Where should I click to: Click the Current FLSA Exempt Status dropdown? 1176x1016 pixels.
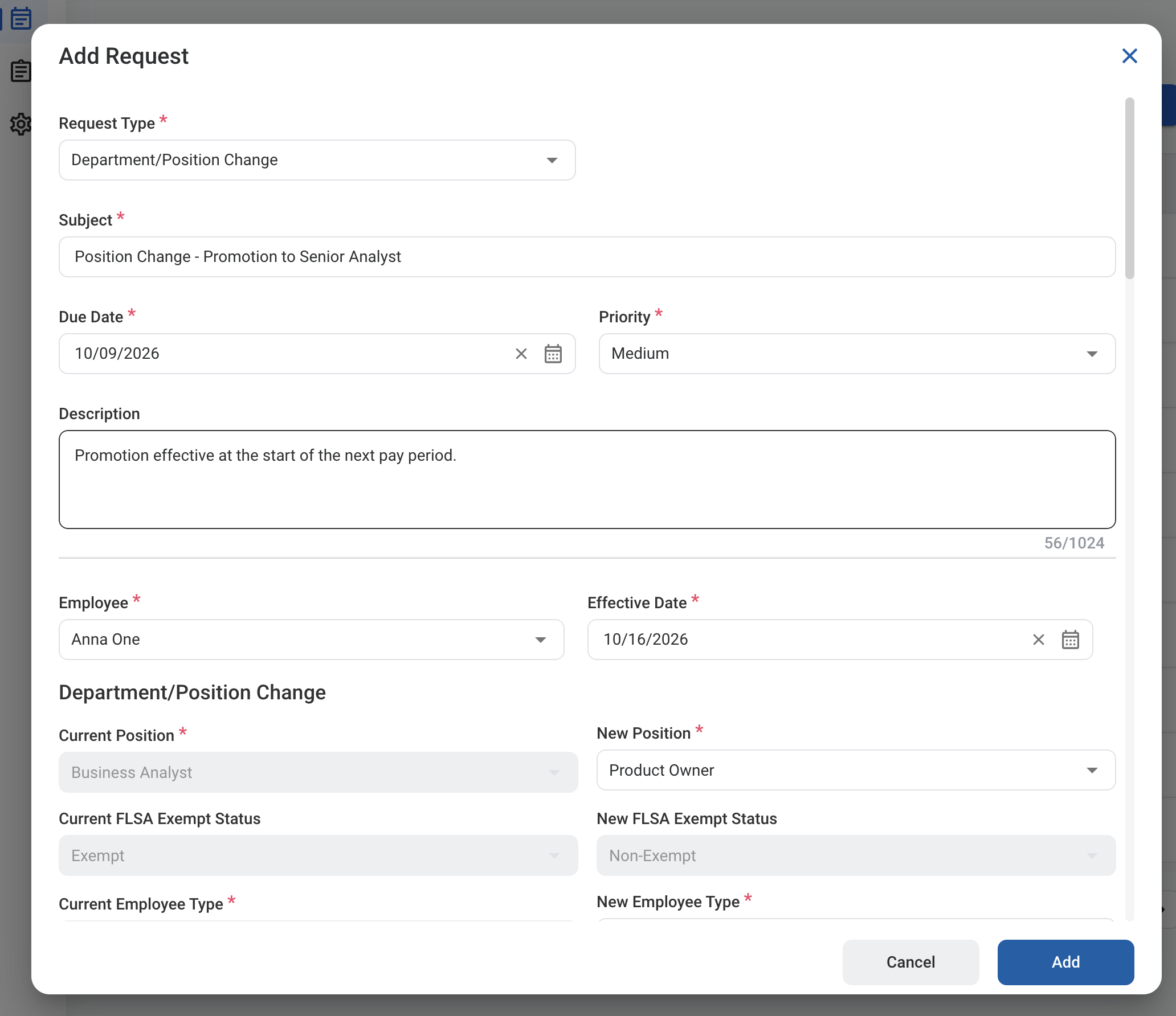[318, 855]
